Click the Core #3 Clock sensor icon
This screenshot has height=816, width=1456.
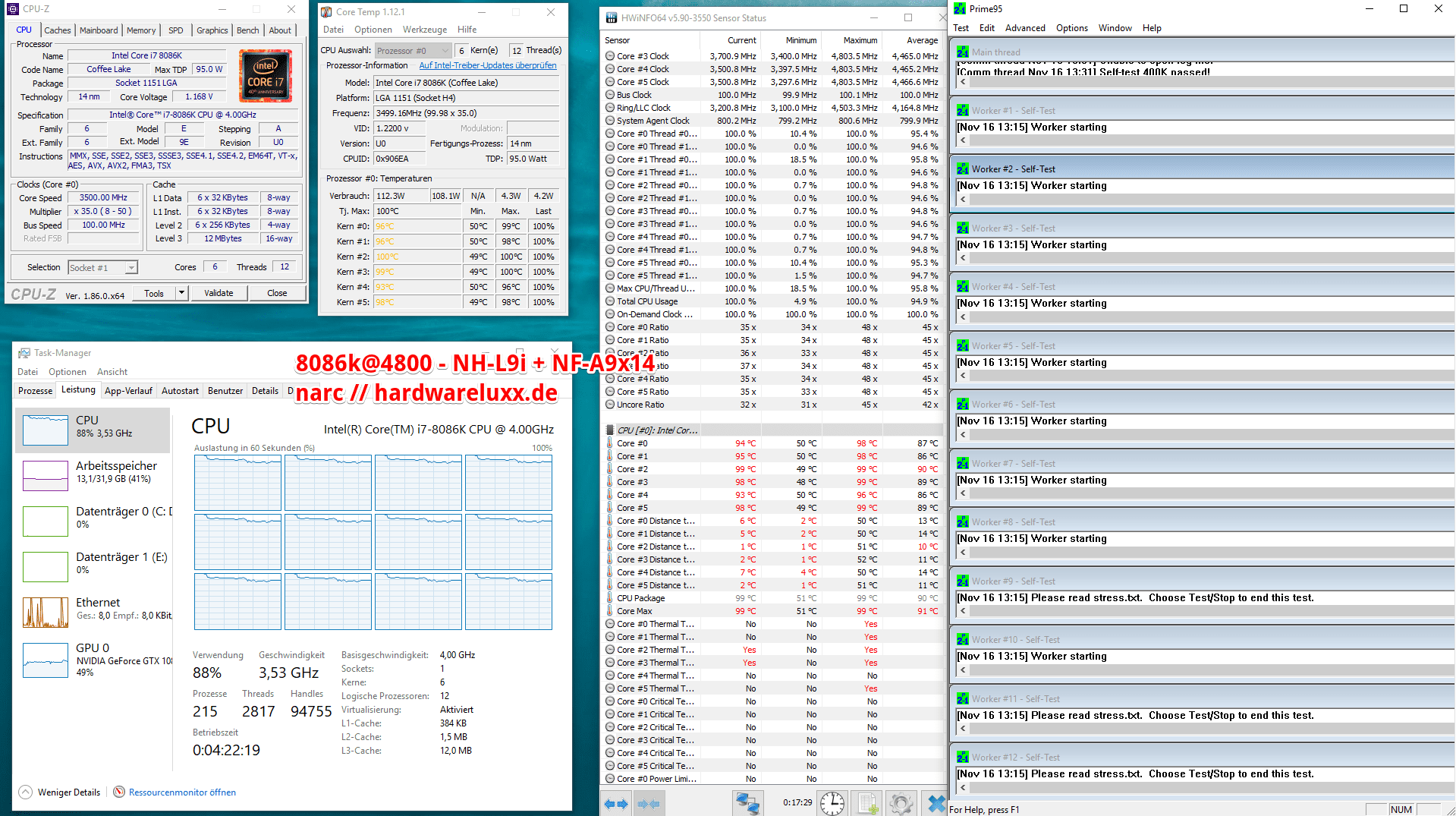point(610,56)
